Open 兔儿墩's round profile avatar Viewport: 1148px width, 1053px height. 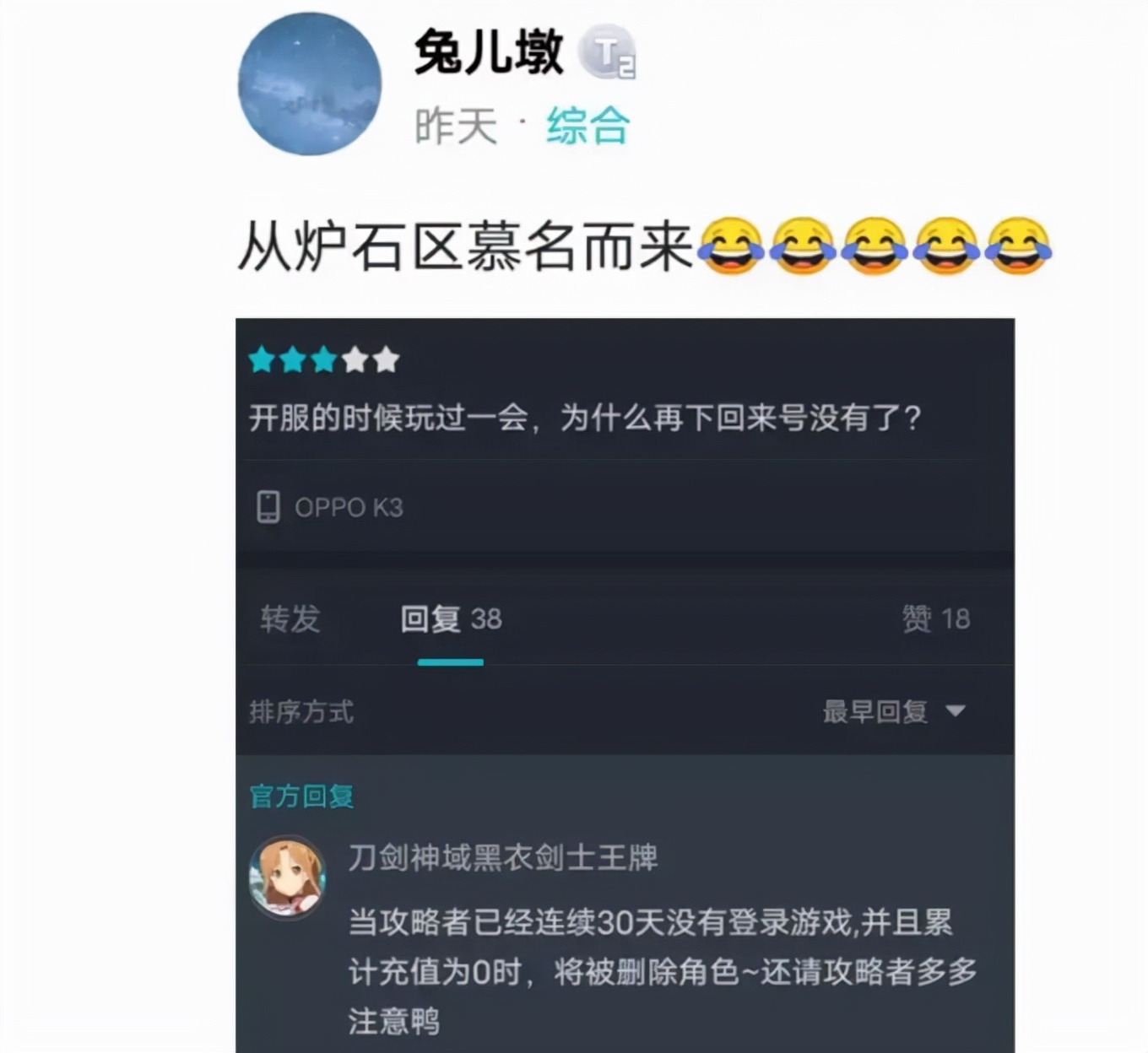(x=310, y=84)
